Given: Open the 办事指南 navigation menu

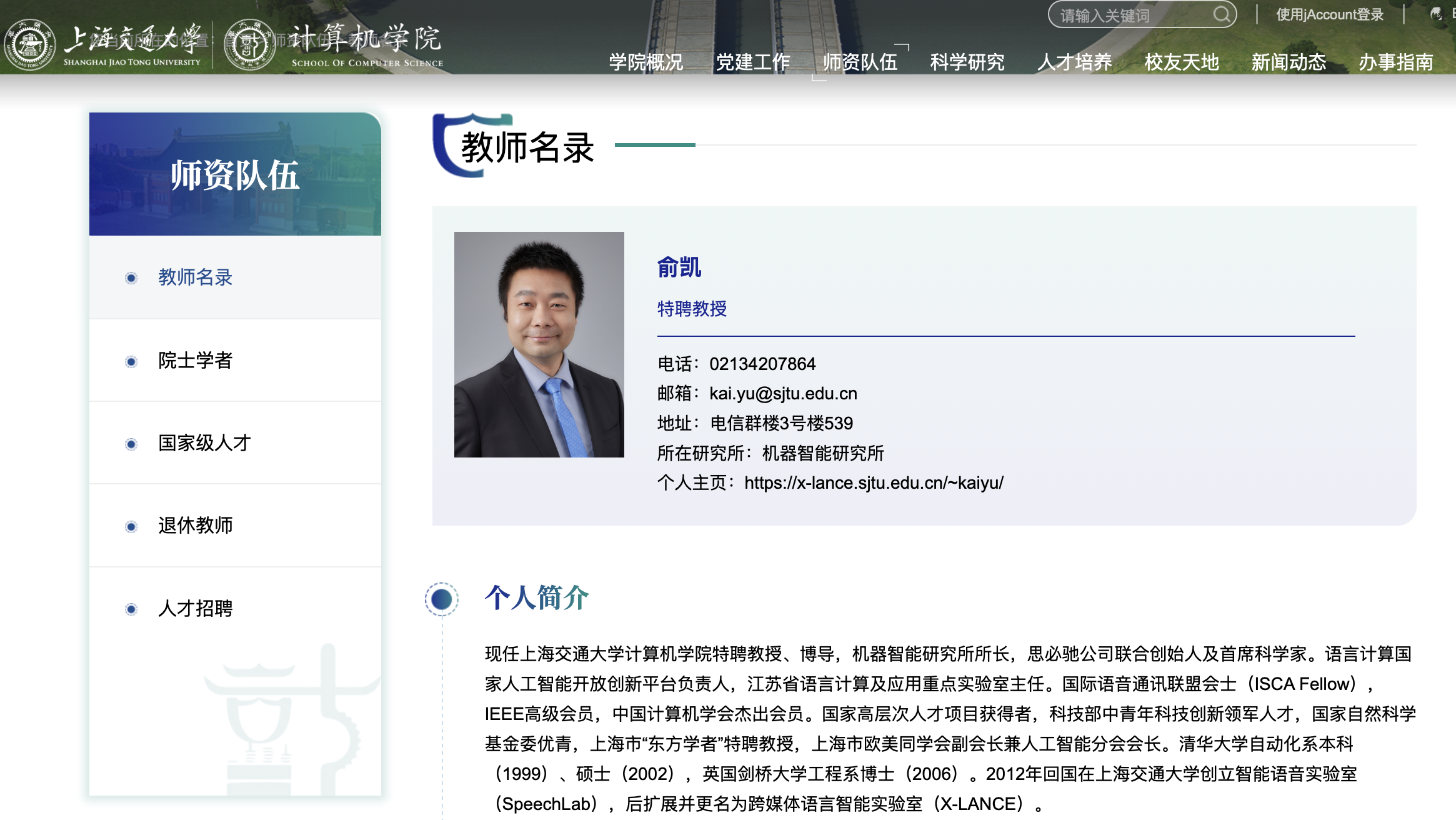Looking at the screenshot, I should (1395, 62).
